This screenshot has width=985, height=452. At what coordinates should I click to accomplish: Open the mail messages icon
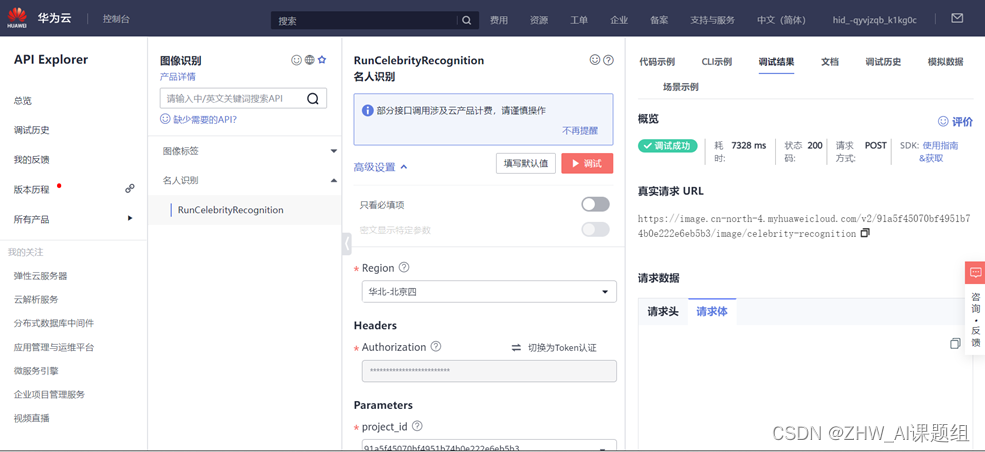(957, 18)
